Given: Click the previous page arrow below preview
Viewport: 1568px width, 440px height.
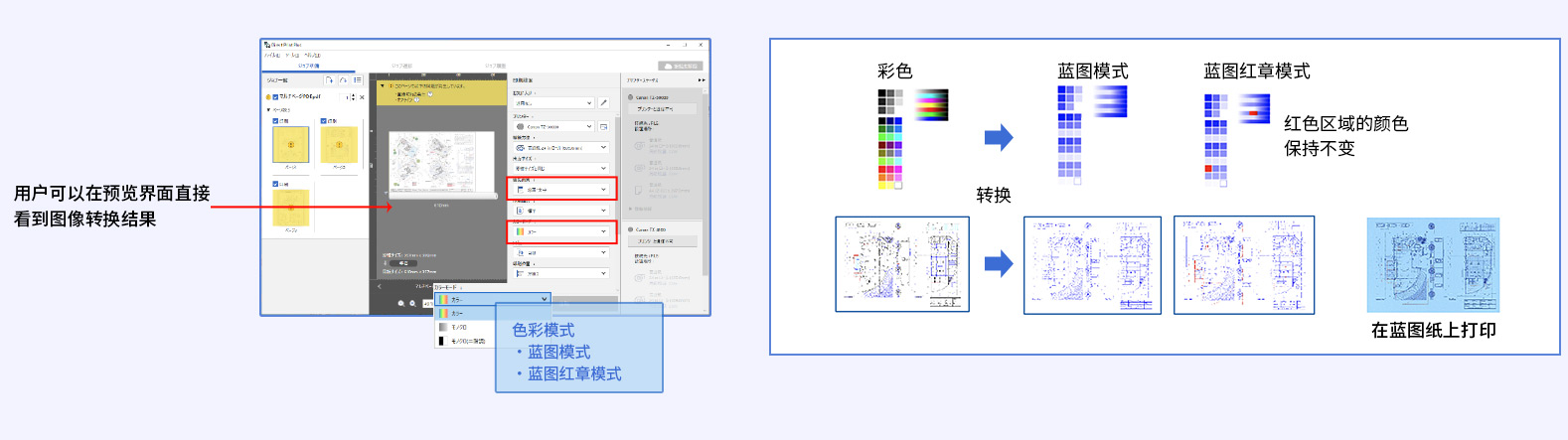Looking at the screenshot, I should pos(380,286).
